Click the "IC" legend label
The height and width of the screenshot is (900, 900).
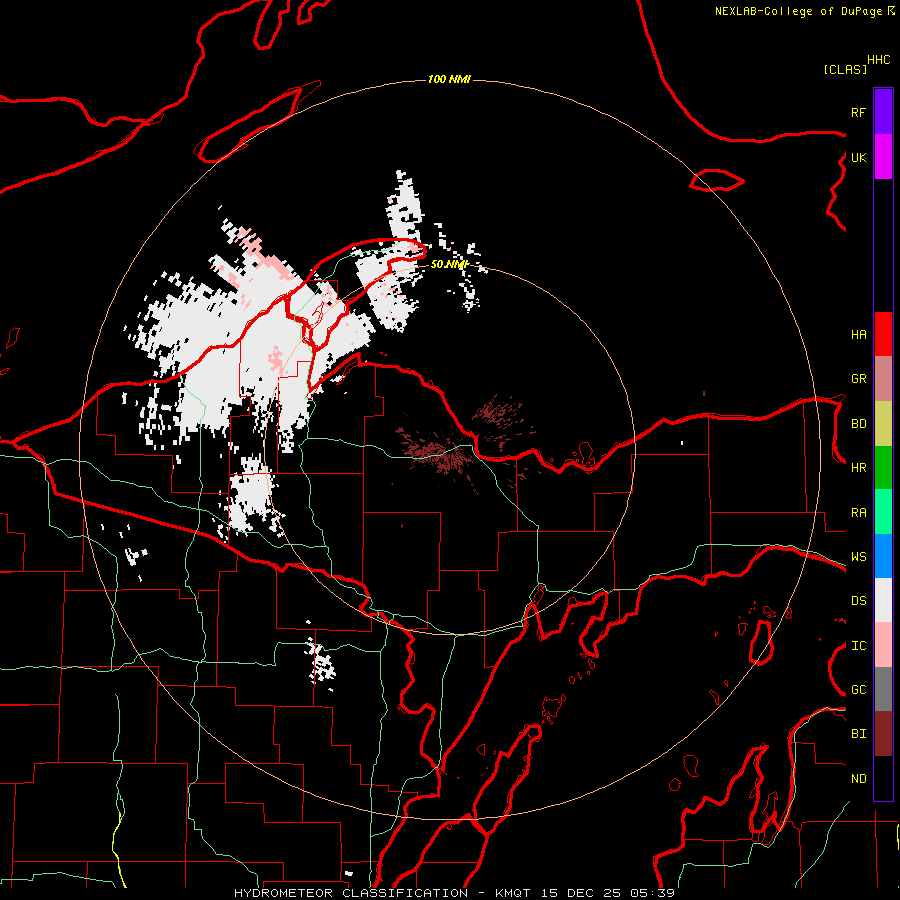(858, 646)
